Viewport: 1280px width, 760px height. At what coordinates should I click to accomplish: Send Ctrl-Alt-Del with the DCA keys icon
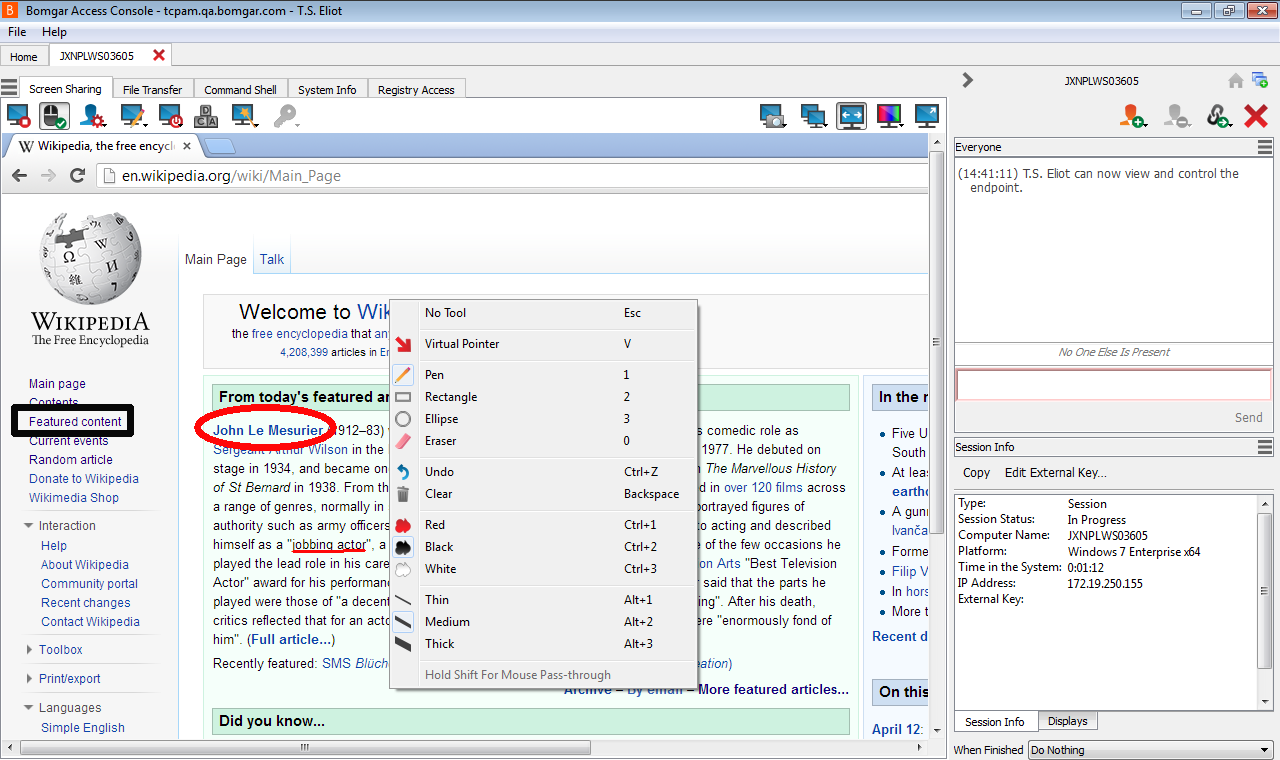(x=206, y=117)
